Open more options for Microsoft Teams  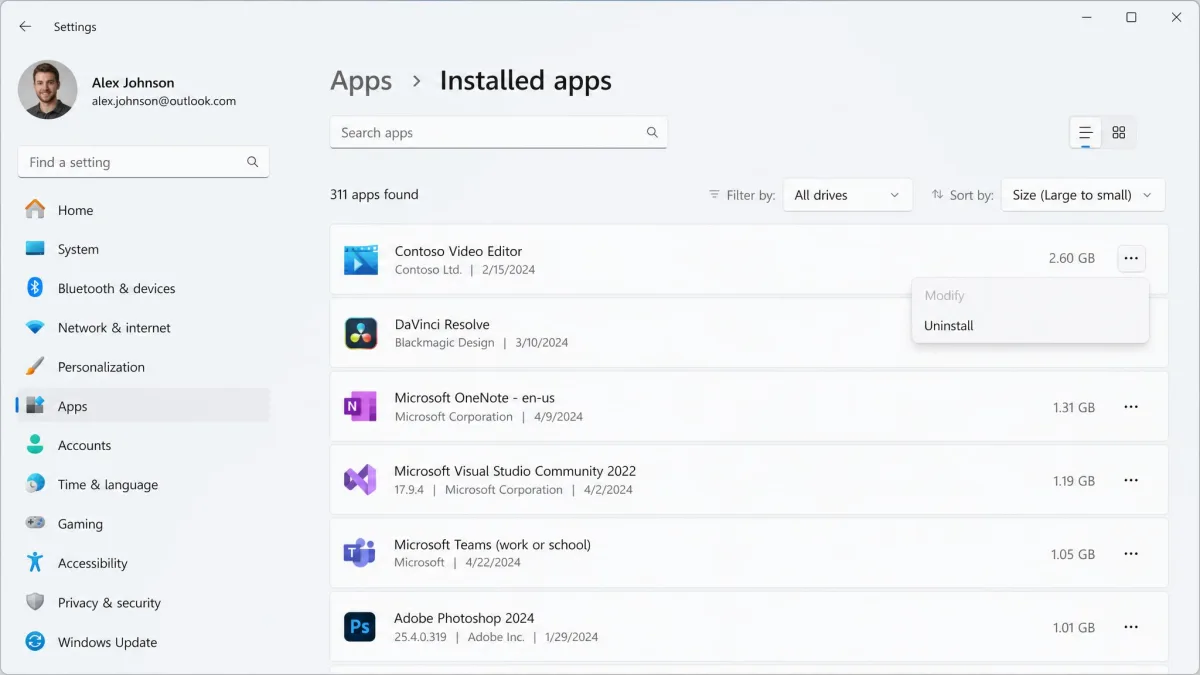click(x=1131, y=554)
